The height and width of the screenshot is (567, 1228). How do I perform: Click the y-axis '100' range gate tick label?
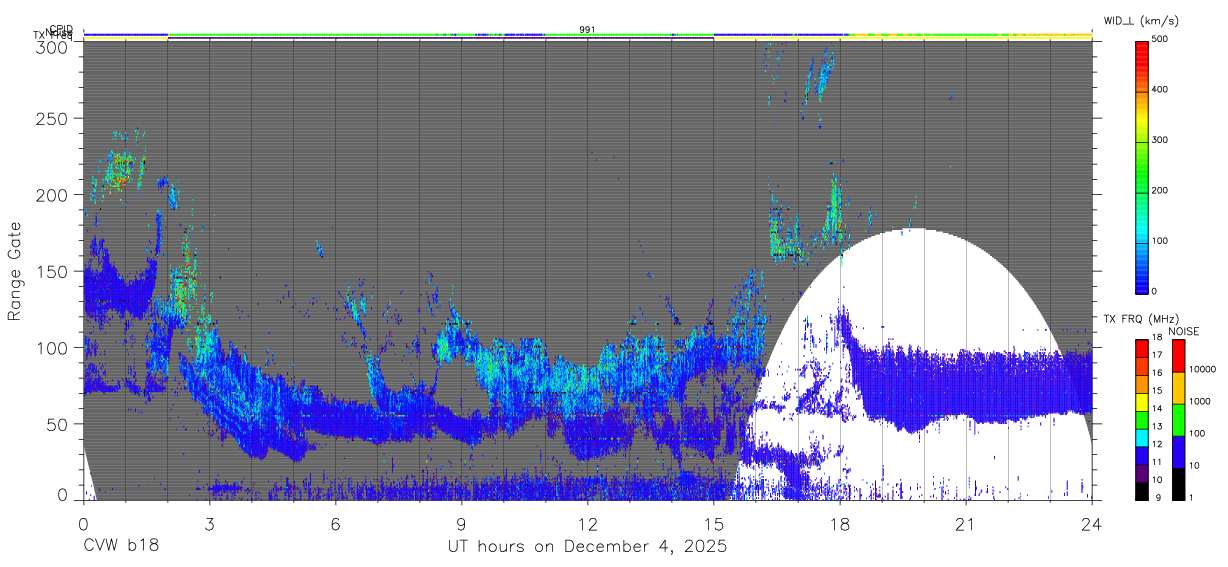pyautogui.click(x=54, y=347)
